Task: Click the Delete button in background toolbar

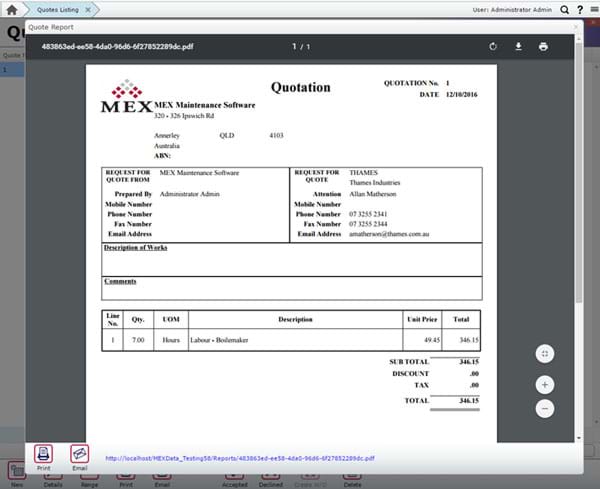Action: point(352,480)
